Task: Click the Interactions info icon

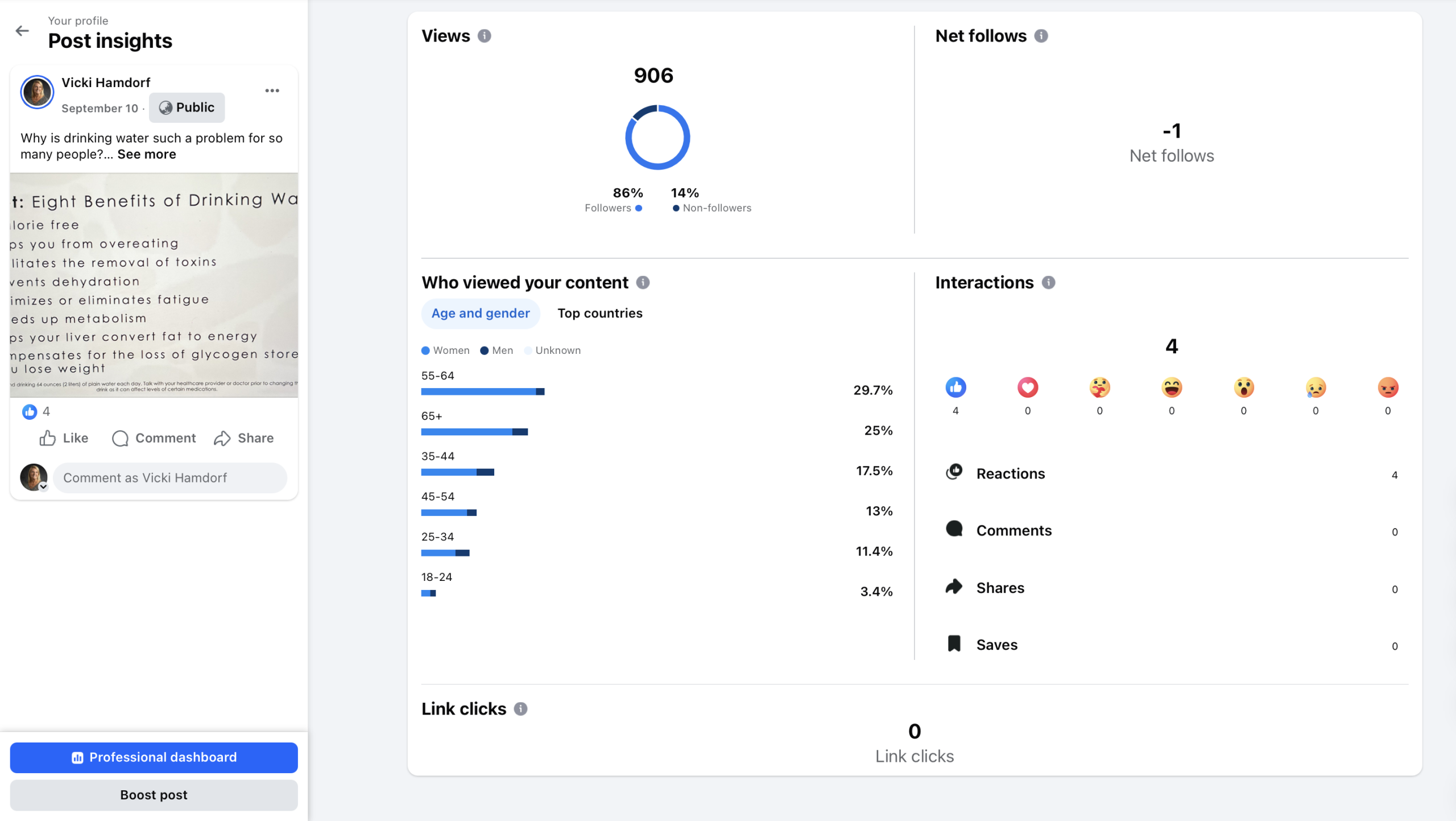Action: (1048, 282)
